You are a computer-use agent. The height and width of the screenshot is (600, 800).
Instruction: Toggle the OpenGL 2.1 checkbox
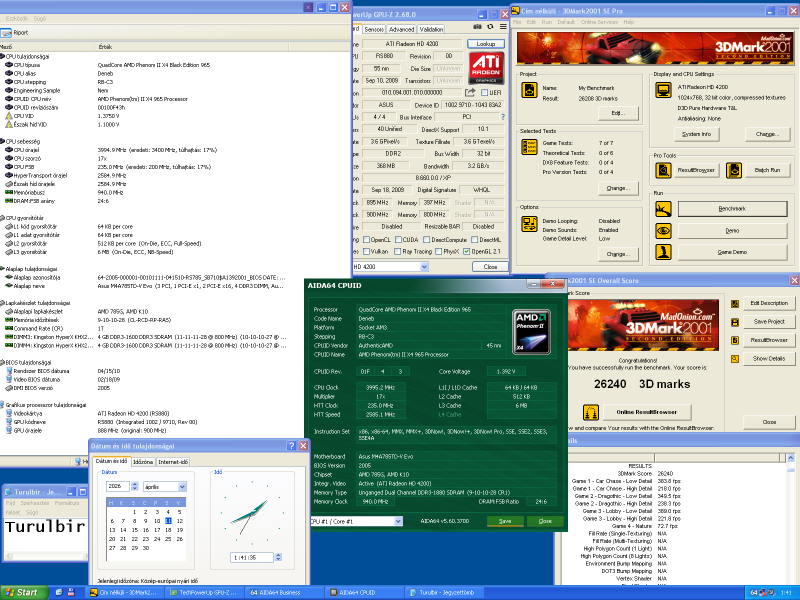point(469,253)
